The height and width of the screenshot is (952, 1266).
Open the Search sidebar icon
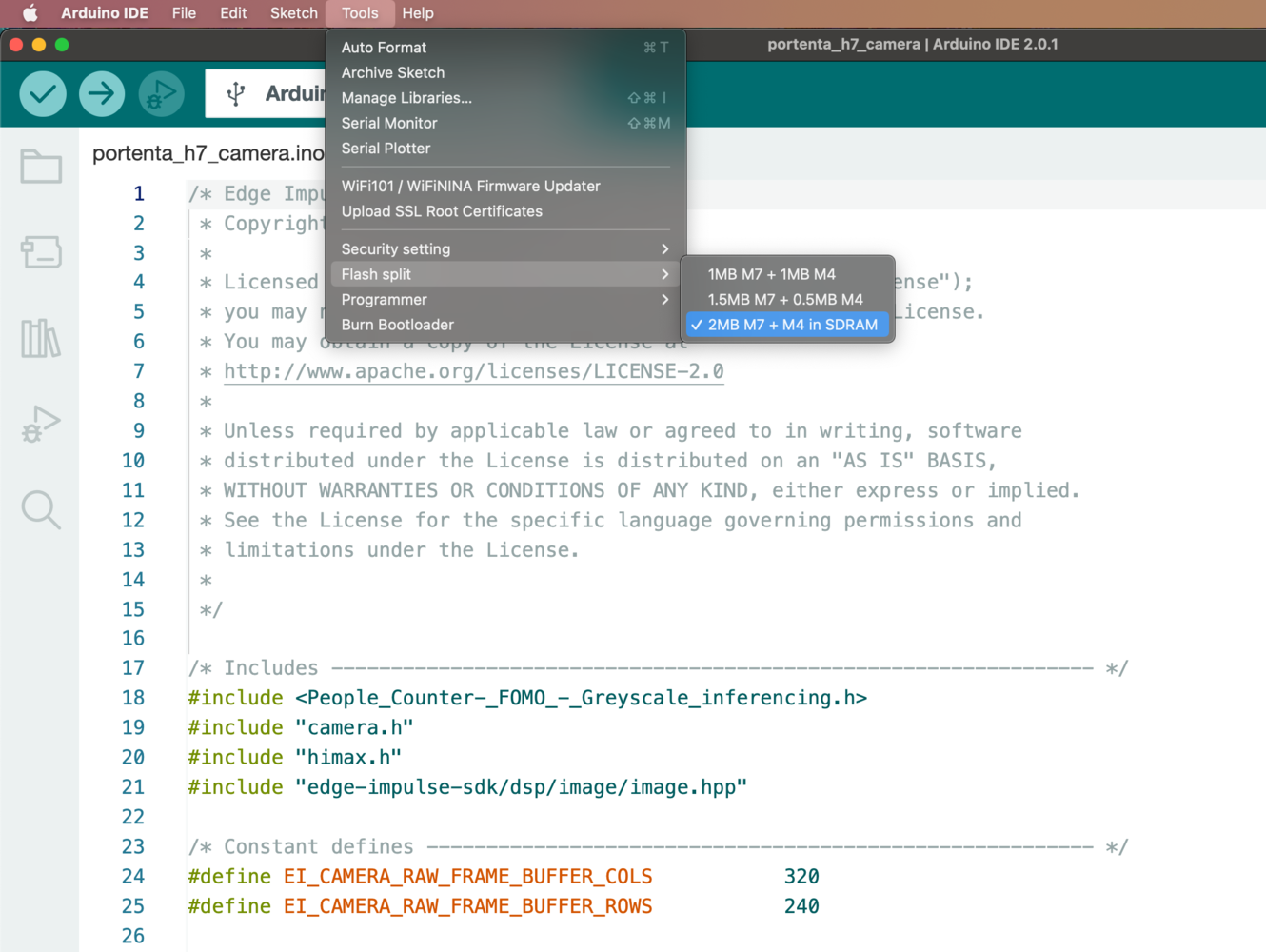point(41,509)
